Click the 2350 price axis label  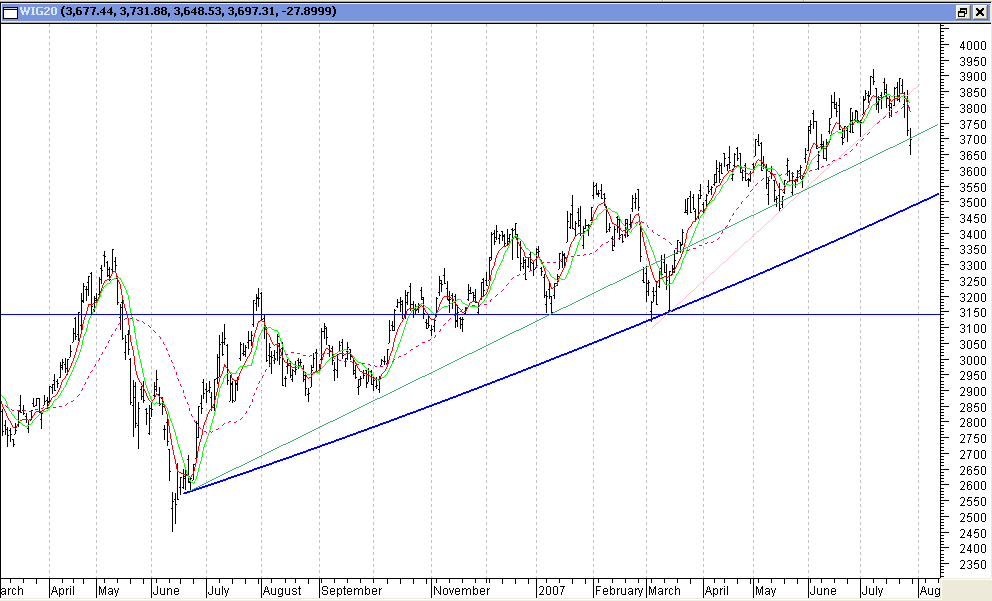972,565
